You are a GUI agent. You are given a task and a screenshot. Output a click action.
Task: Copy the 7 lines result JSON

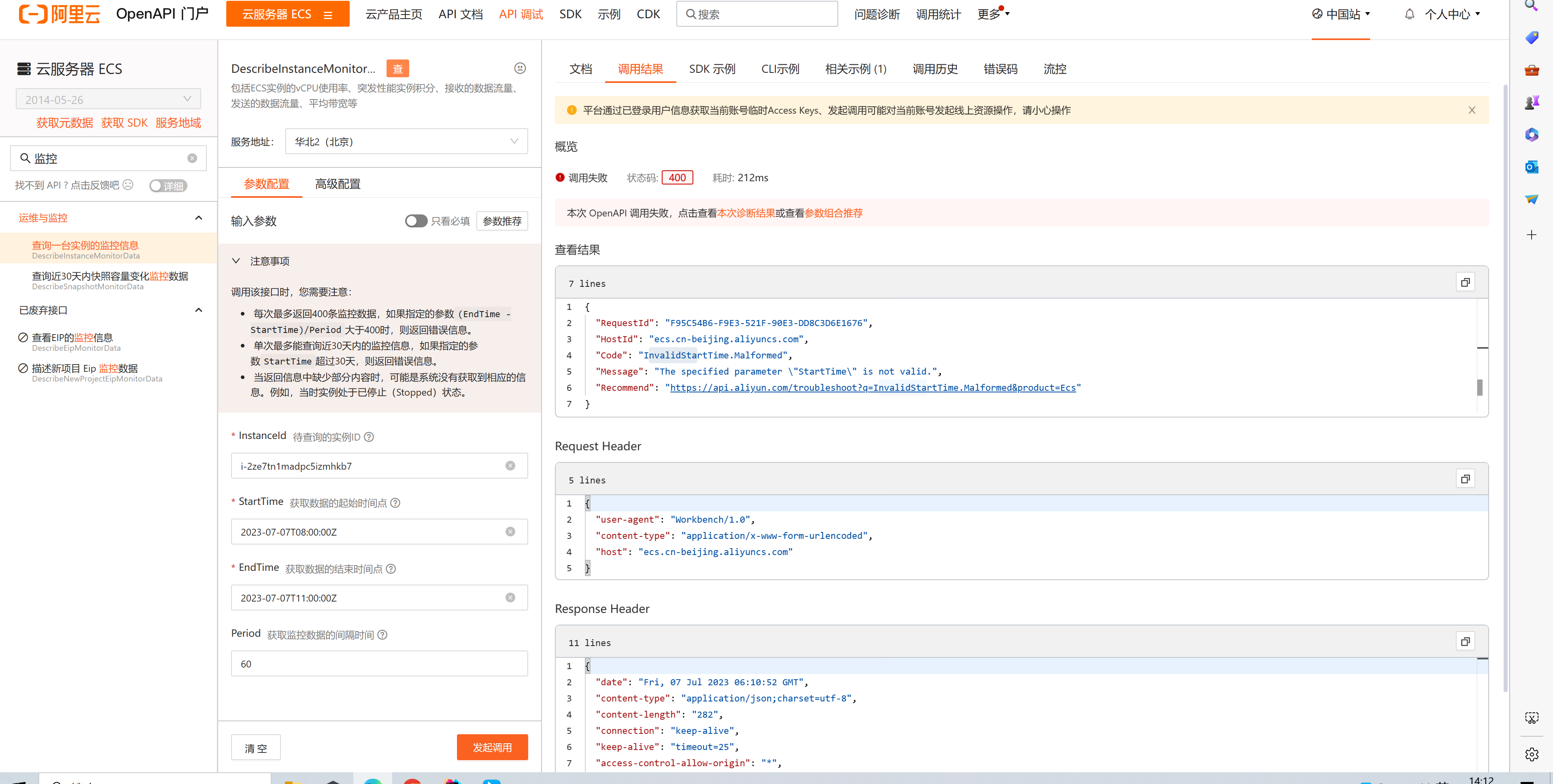coord(1465,282)
